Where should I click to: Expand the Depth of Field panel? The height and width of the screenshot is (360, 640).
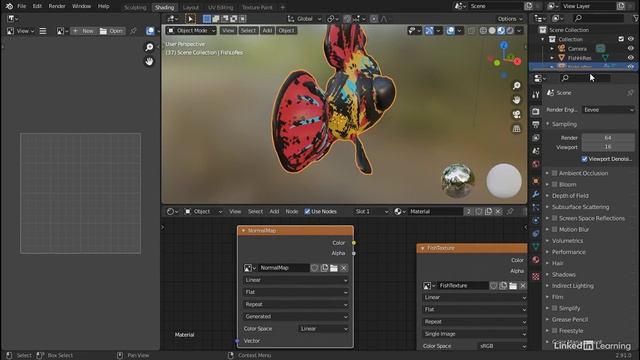[x=570, y=196]
